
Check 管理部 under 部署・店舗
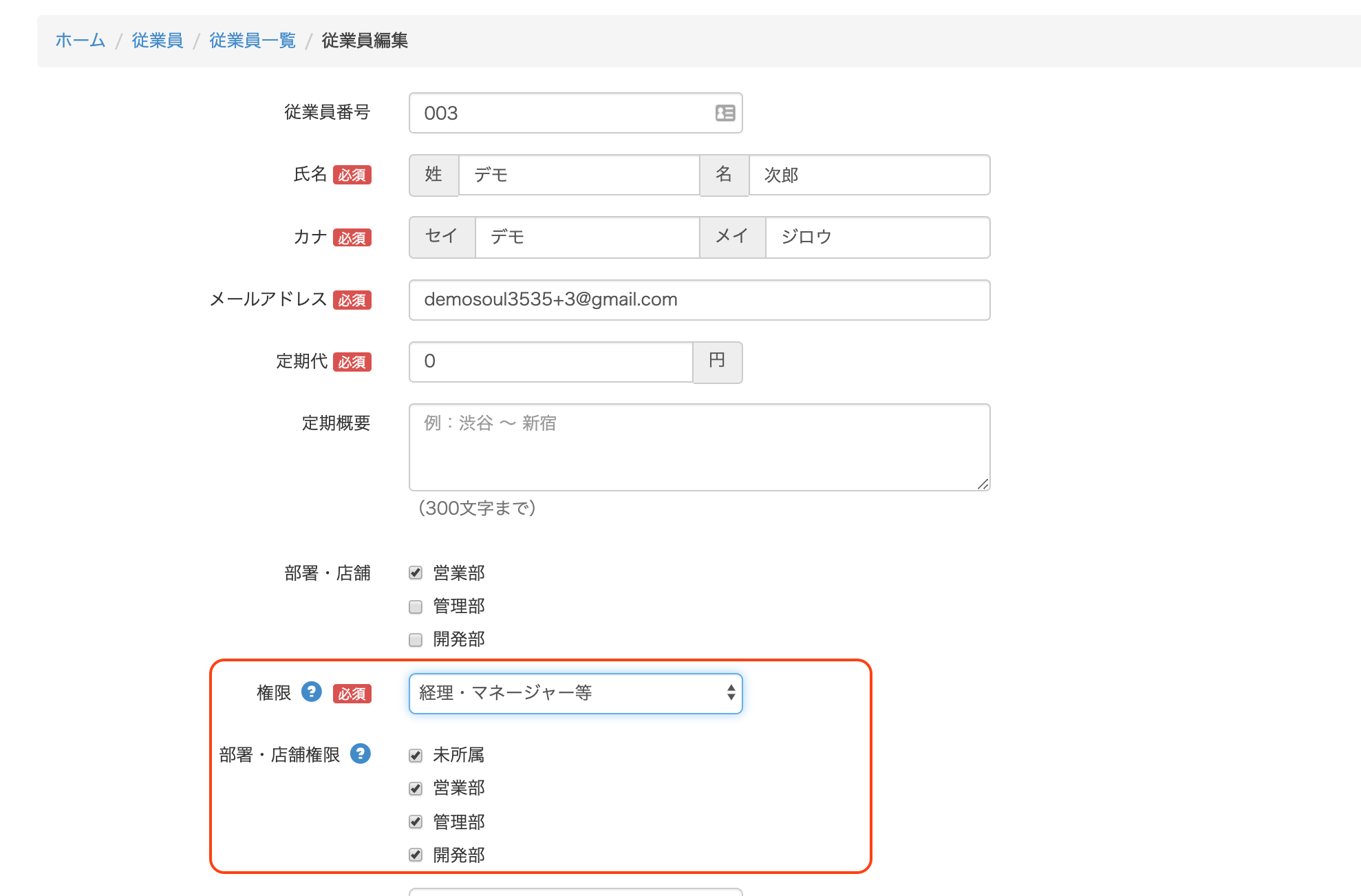pyautogui.click(x=416, y=606)
